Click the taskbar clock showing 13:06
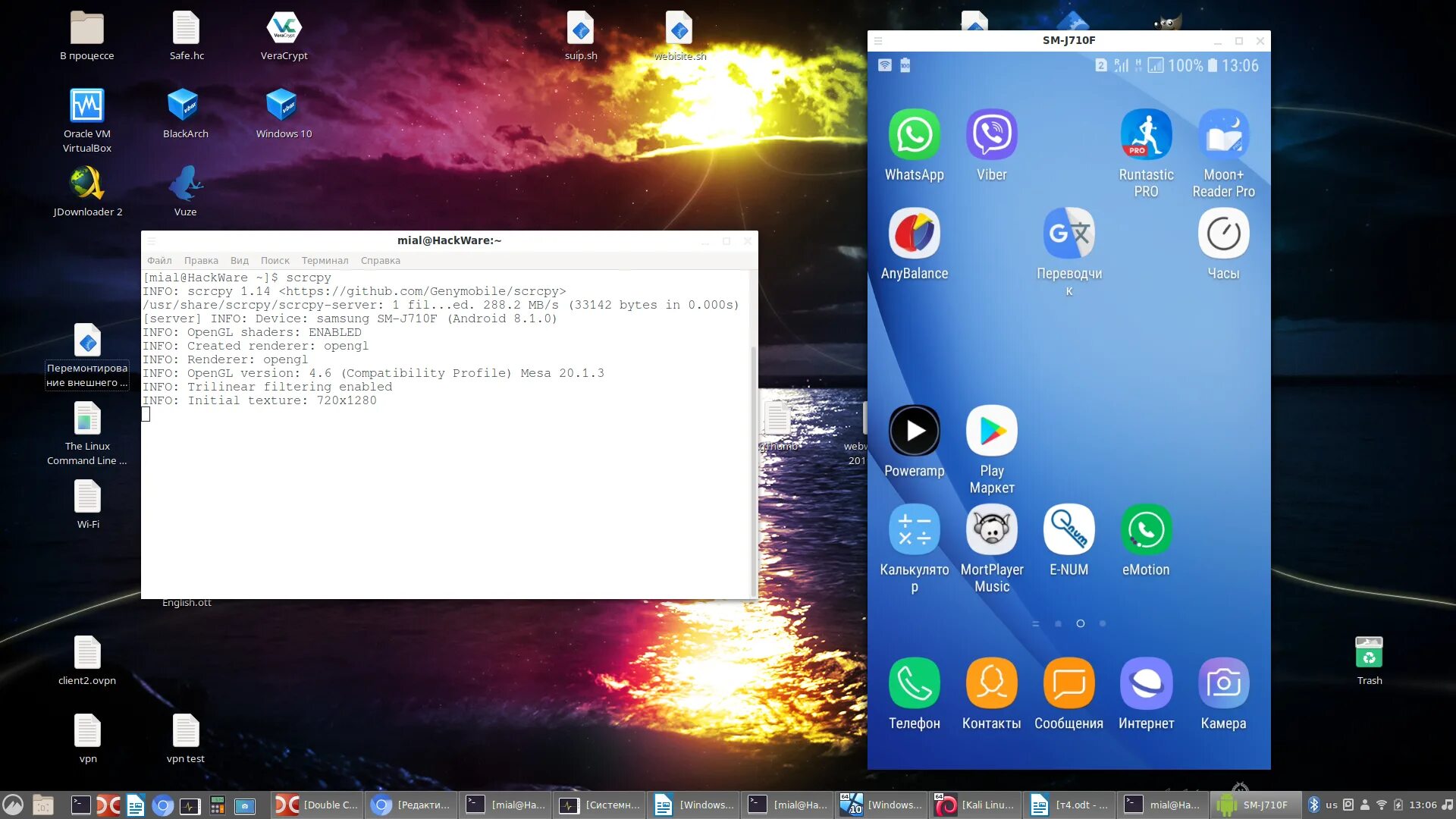 1423,805
